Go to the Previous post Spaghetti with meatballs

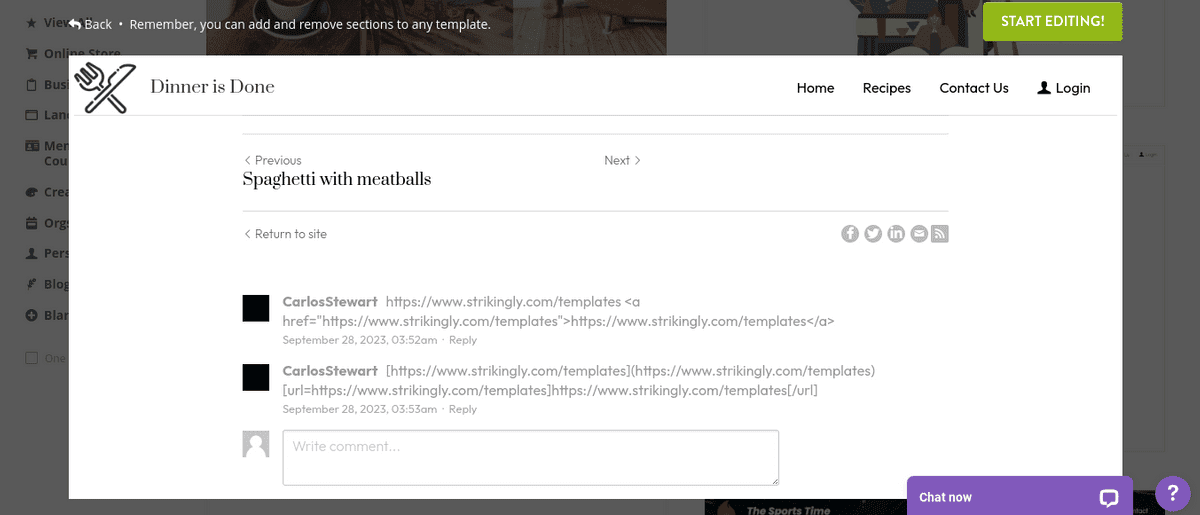click(336, 180)
